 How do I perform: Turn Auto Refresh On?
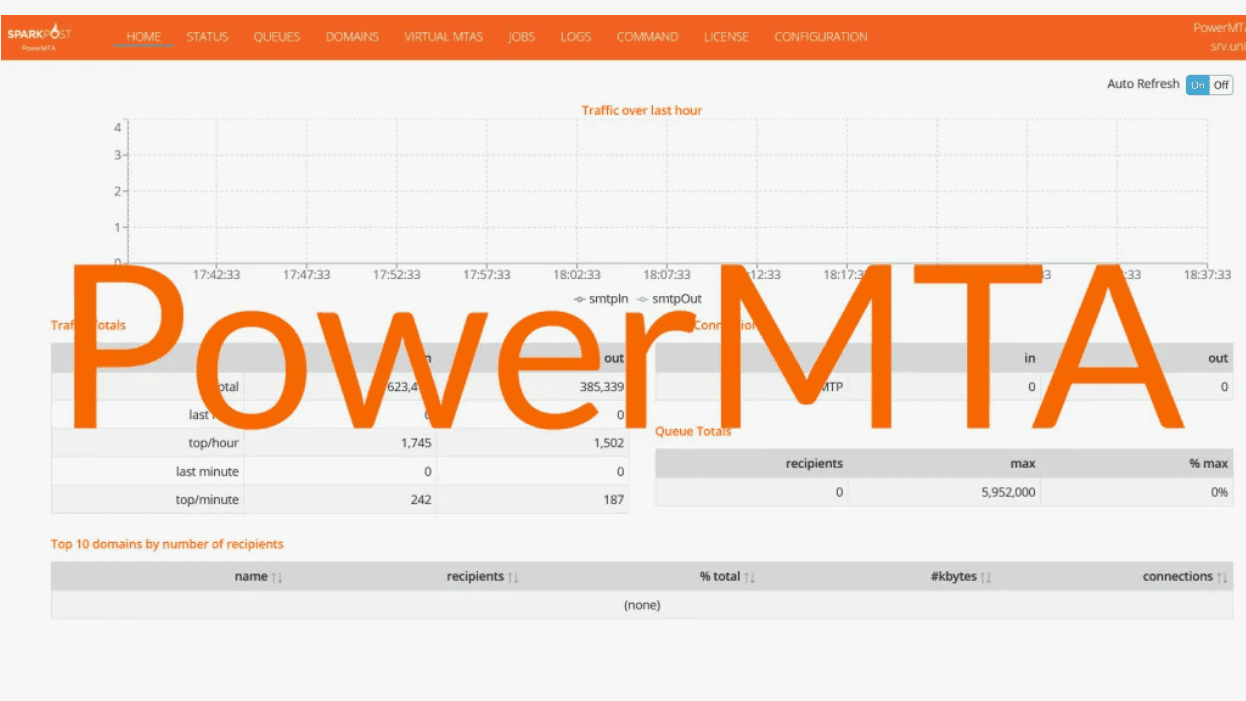1197,85
